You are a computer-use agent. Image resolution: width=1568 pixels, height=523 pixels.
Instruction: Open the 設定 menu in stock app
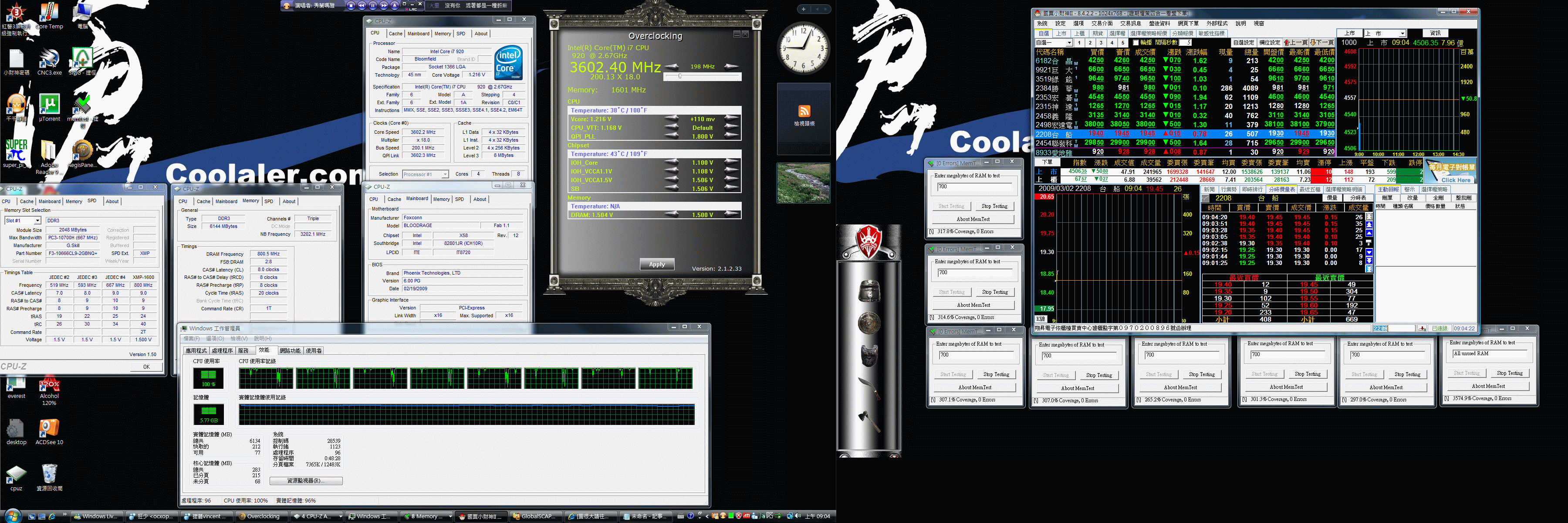tap(1060, 23)
